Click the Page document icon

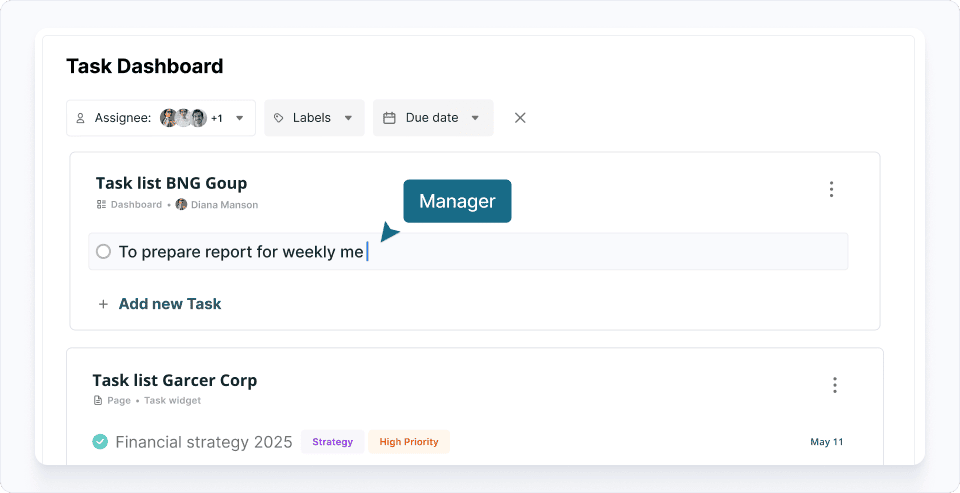[x=98, y=401]
